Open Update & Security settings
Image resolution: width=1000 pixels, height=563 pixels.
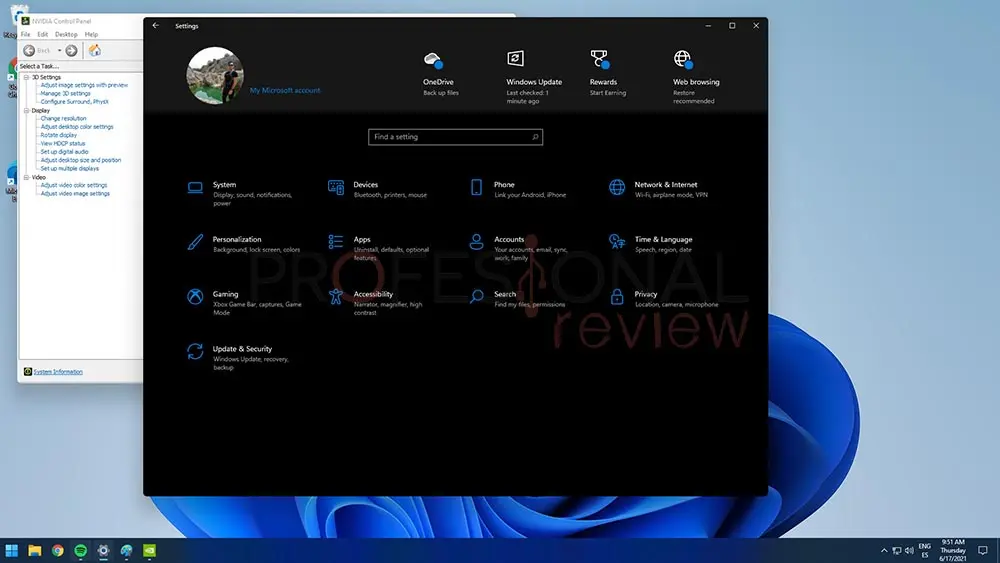pyautogui.click(x=238, y=358)
